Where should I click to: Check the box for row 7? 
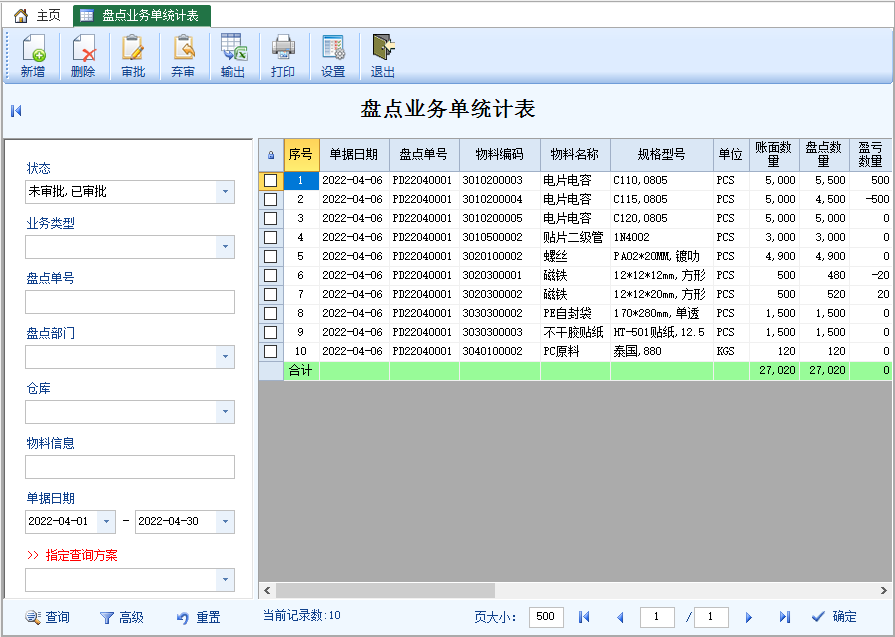point(271,294)
